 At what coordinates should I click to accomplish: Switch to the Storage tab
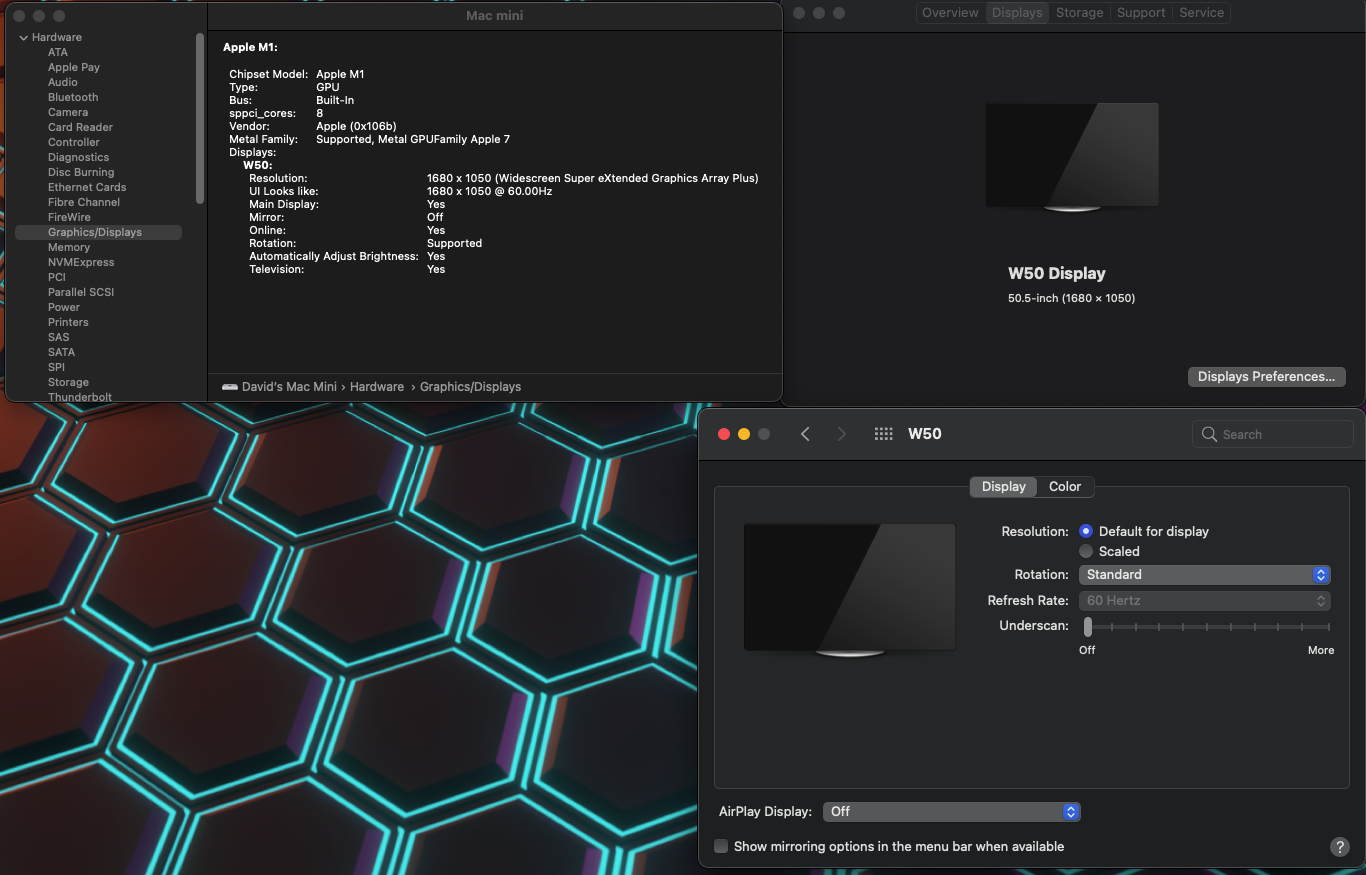click(1079, 13)
